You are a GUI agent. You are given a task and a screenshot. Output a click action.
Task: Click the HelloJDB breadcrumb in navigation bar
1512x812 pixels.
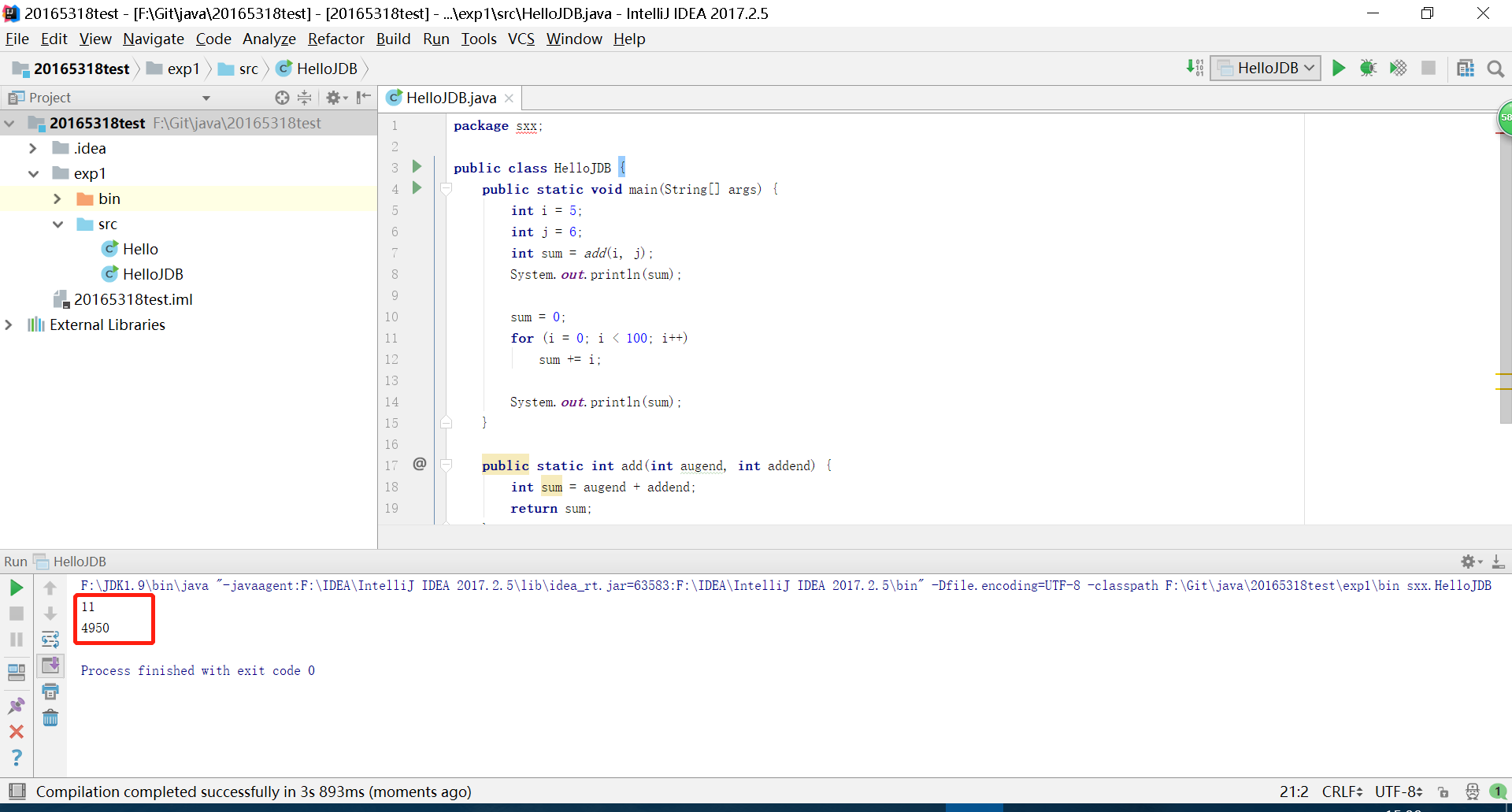click(318, 69)
